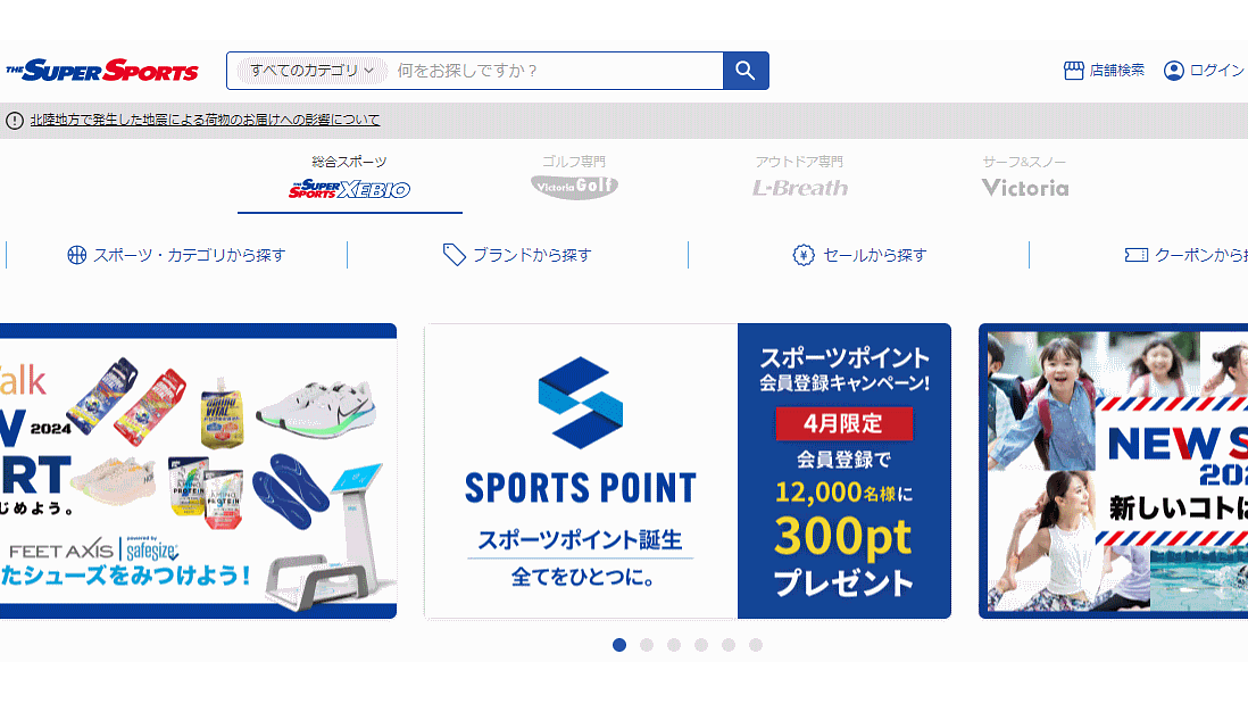Click the ブランドから探す link
This screenshot has width=1248, height=702.
[532, 255]
